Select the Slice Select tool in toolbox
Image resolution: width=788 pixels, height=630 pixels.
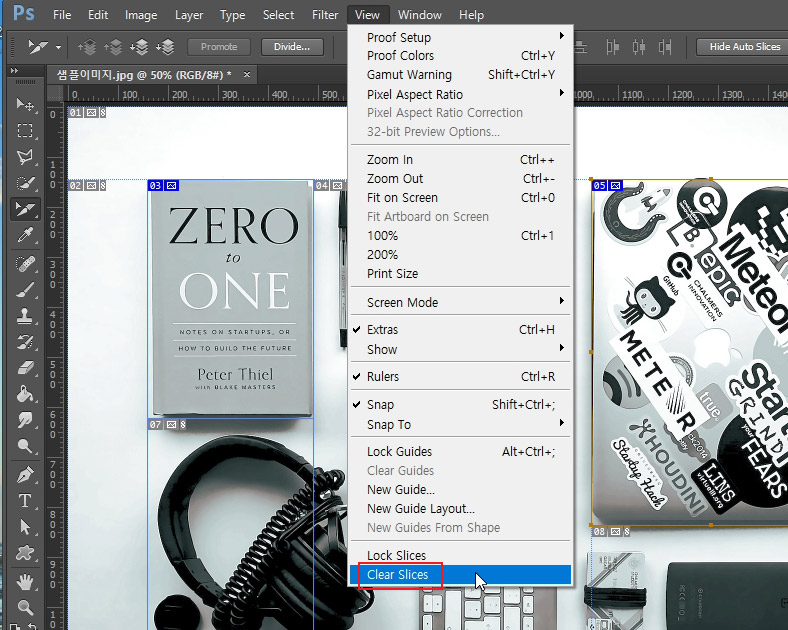pyautogui.click(x=25, y=209)
